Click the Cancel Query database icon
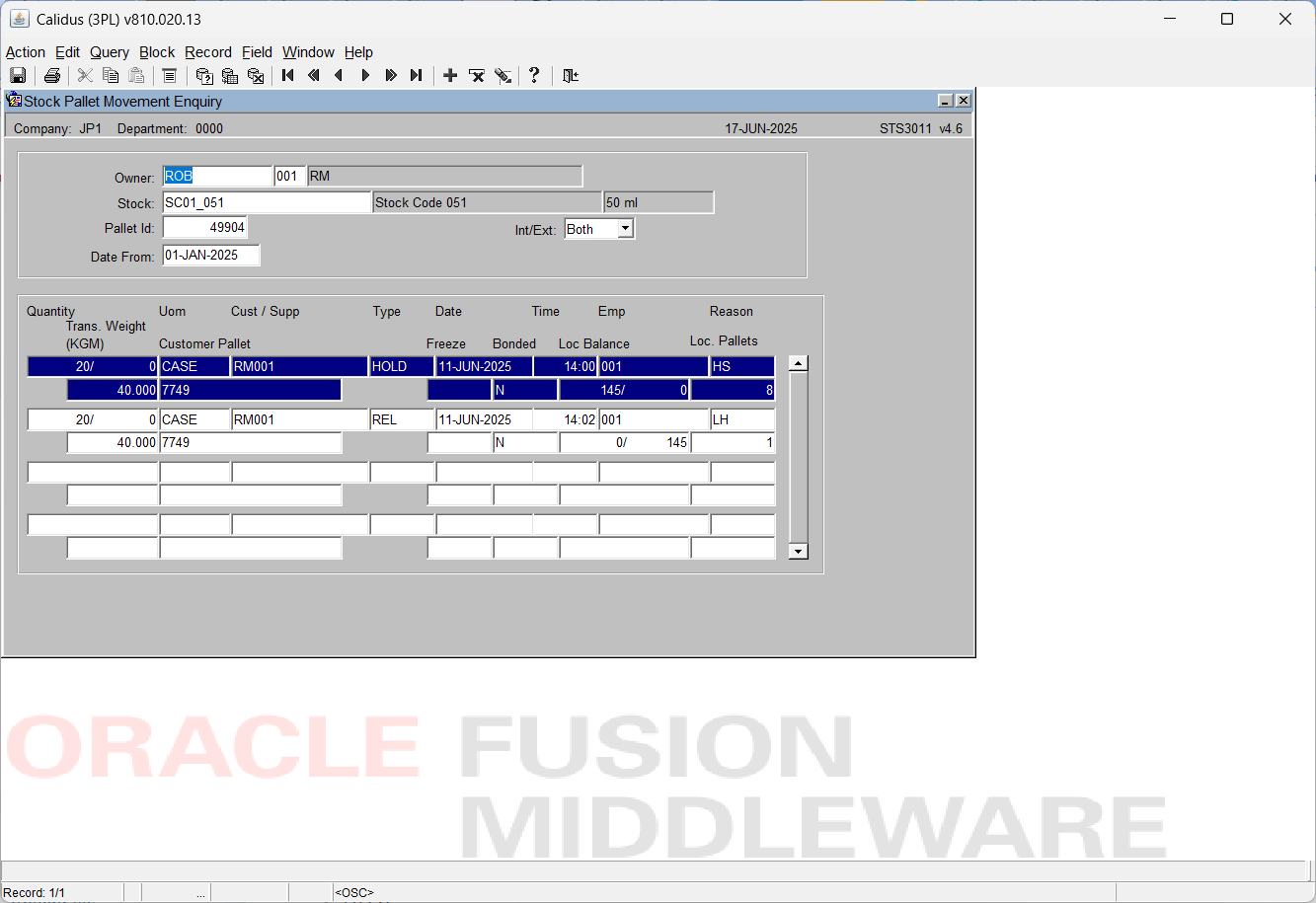 [256, 75]
